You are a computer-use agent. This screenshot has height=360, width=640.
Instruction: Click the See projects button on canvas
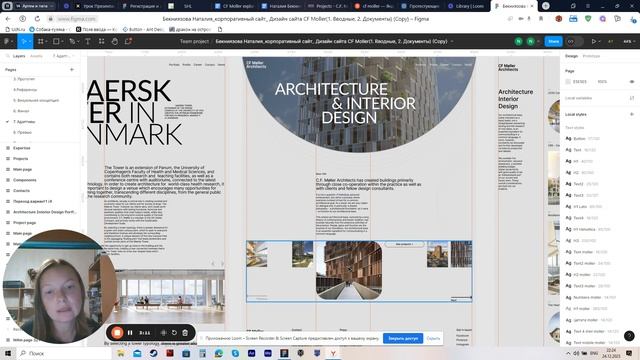point(404,244)
